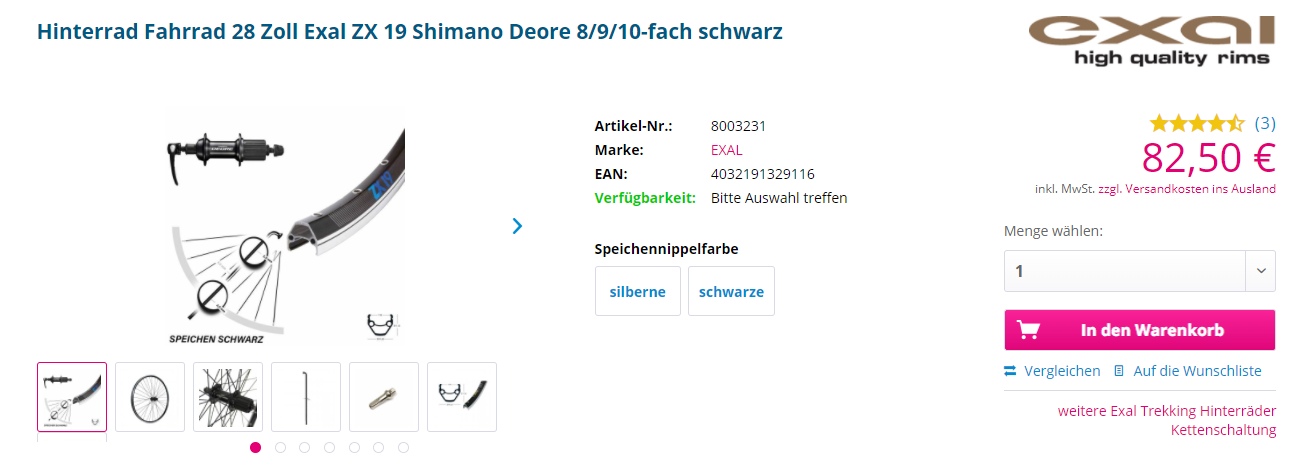Choose schwarze spoke nipple color
The height and width of the screenshot is (466, 1309).
[x=731, y=291]
